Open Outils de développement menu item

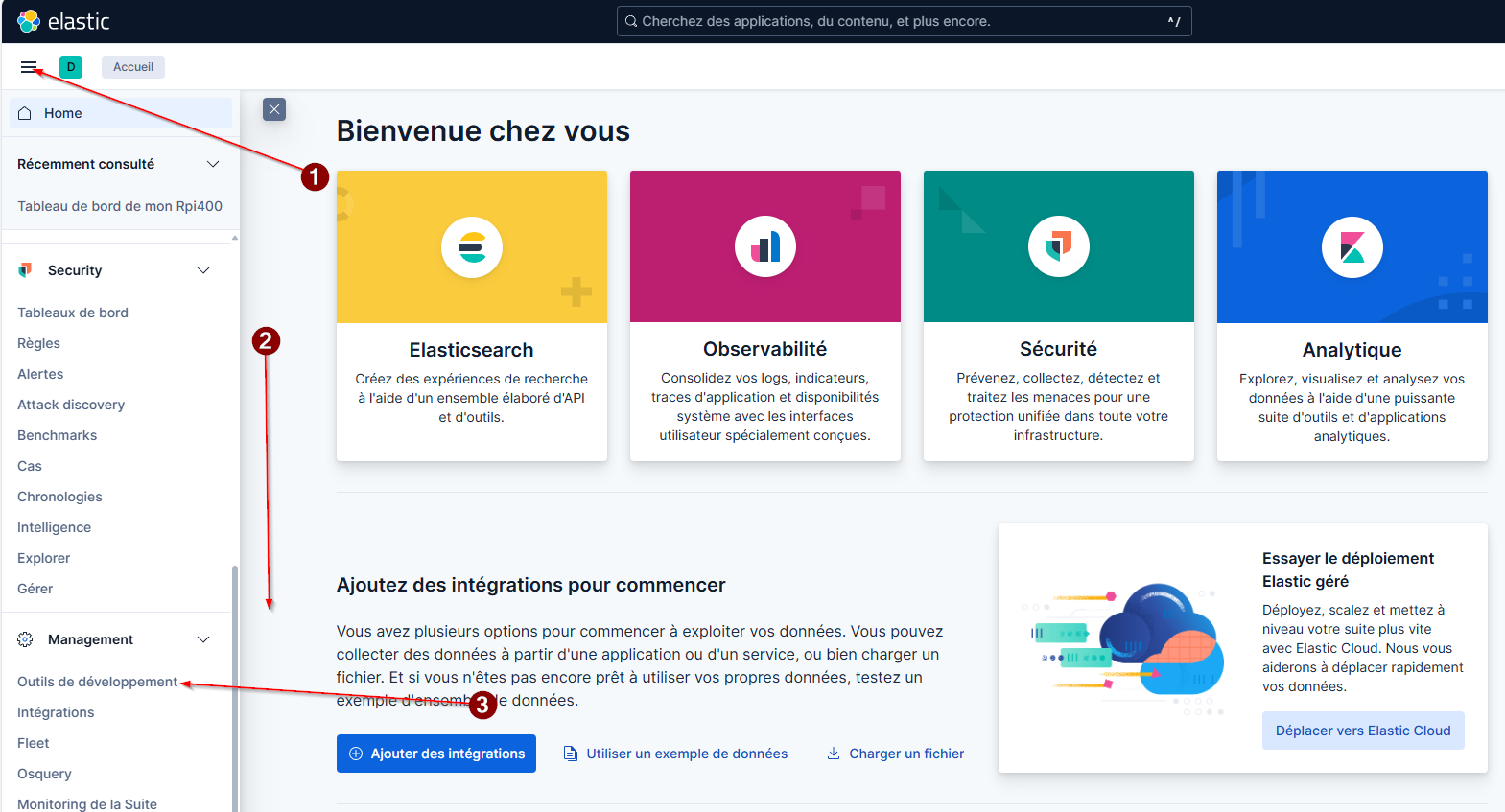[x=98, y=682]
